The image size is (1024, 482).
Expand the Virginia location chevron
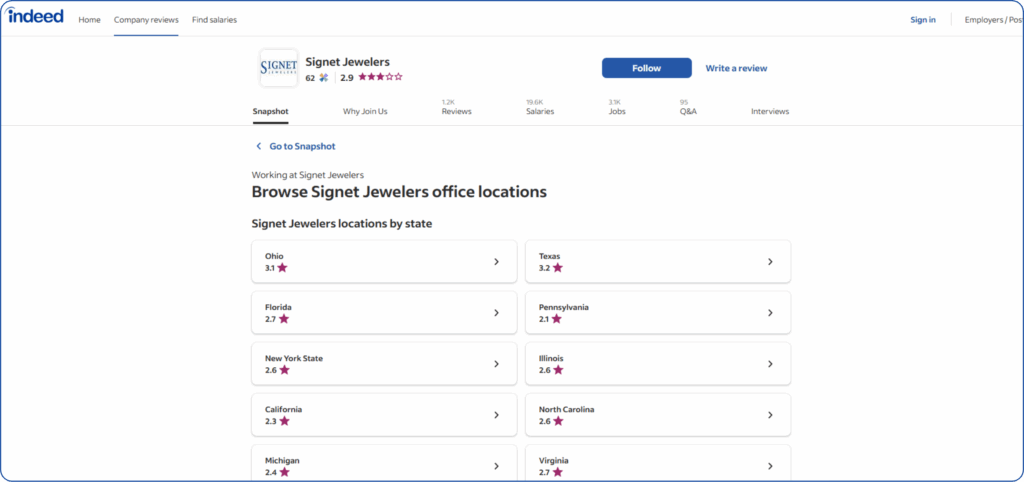click(770, 466)
